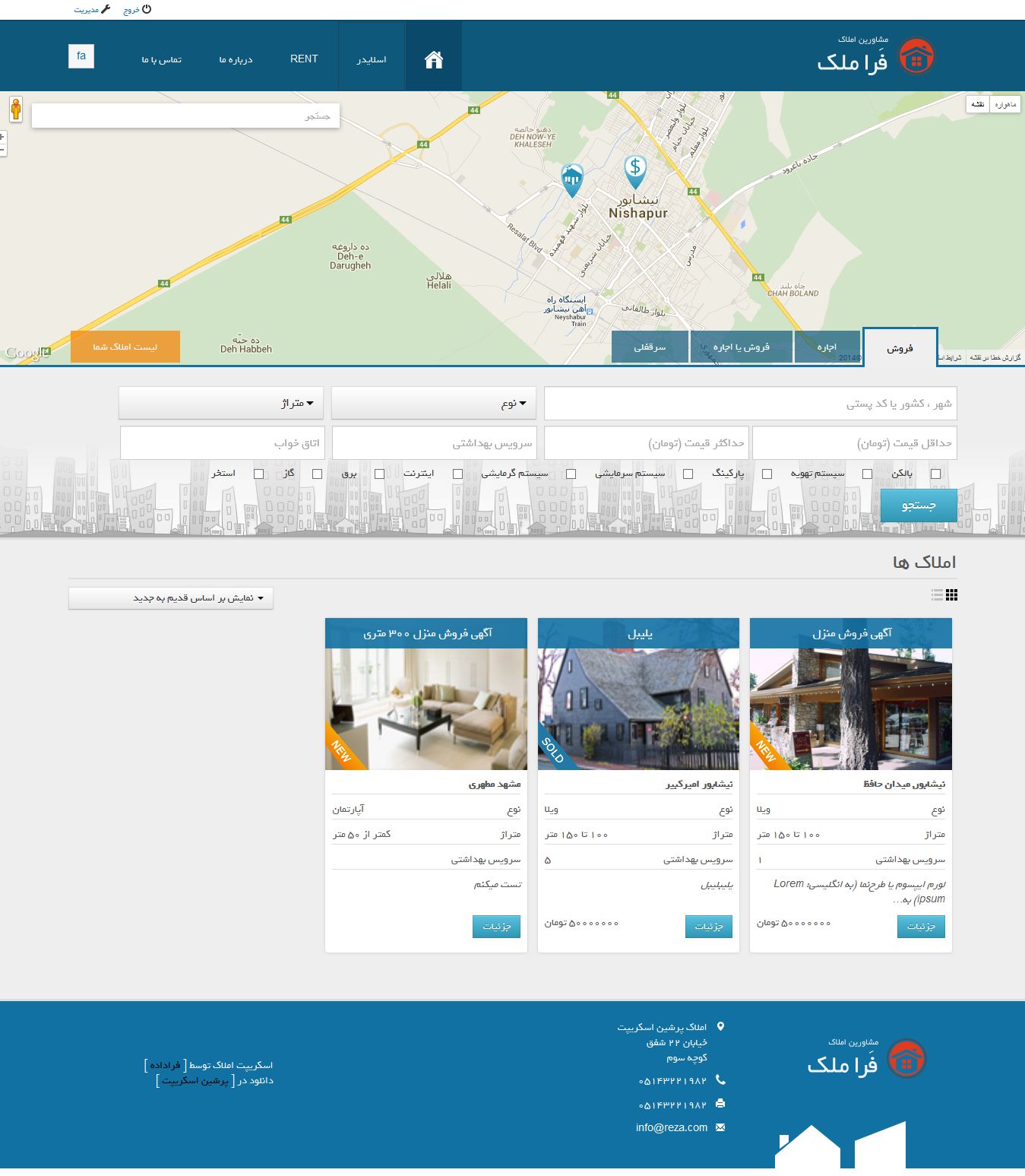Enable the سیستم سرمایشی checkbox
Image resolution: width=1025 pixels, height=1176 pixels.
point(688,474)
